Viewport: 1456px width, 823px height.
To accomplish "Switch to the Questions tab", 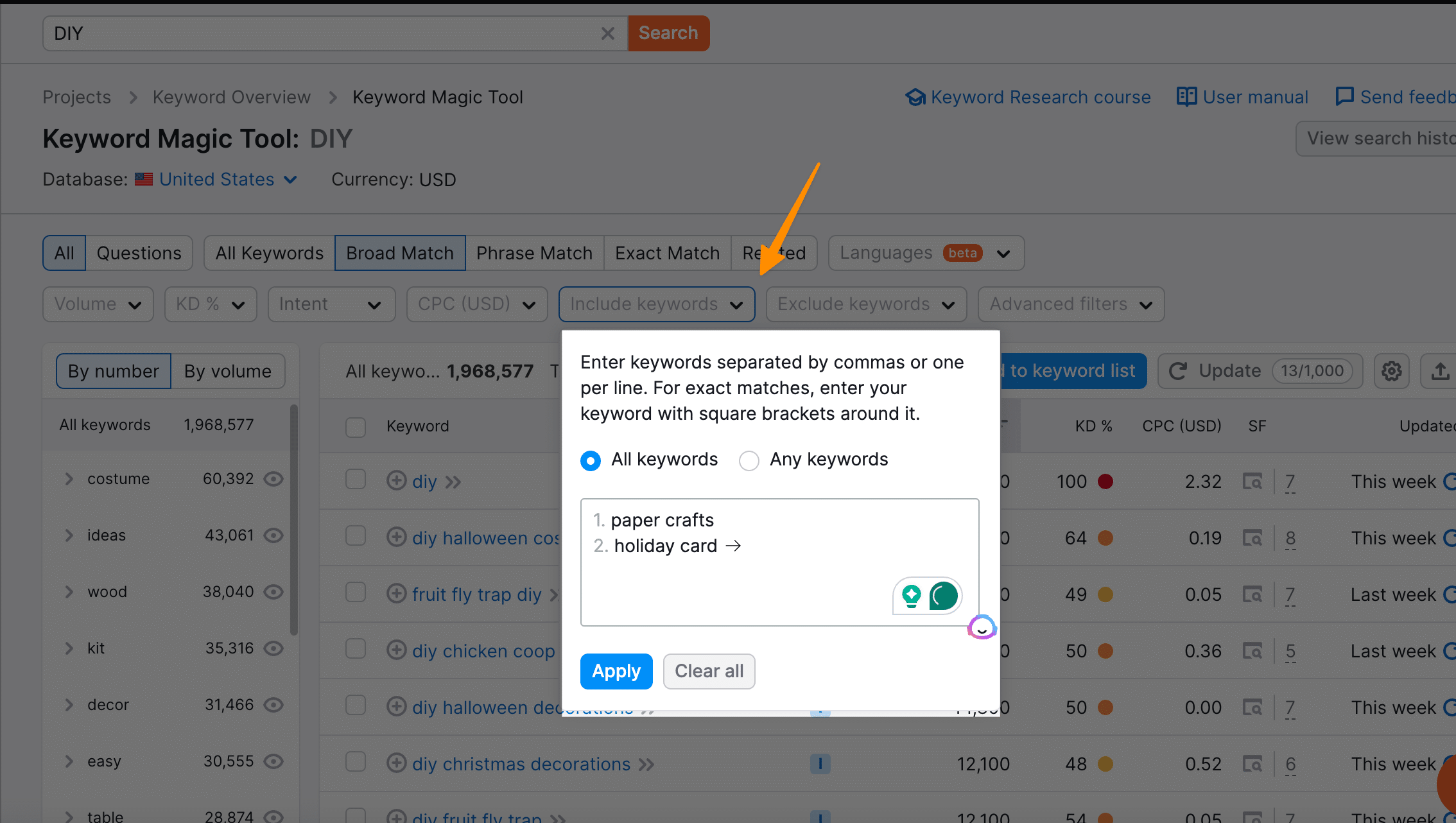I will pos(138,253).
